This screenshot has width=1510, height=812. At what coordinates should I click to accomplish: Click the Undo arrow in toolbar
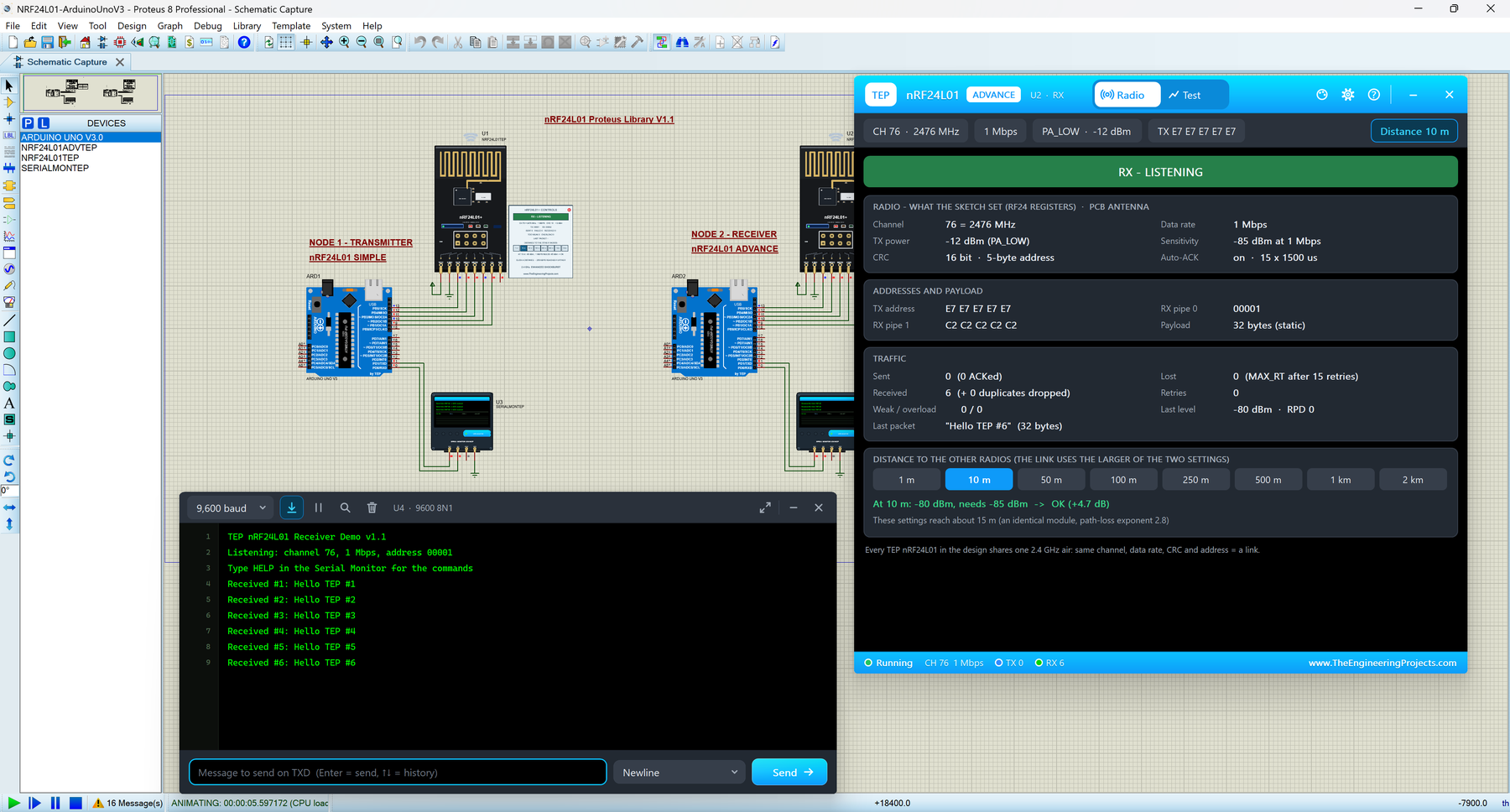tap(419, 42)
